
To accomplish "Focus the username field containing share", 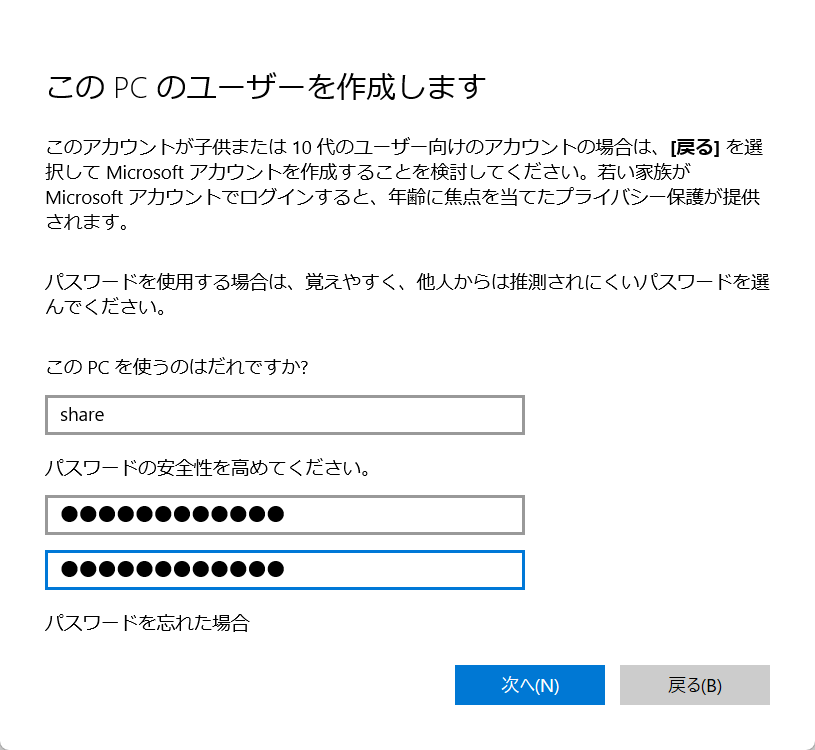I will [285, 415].
